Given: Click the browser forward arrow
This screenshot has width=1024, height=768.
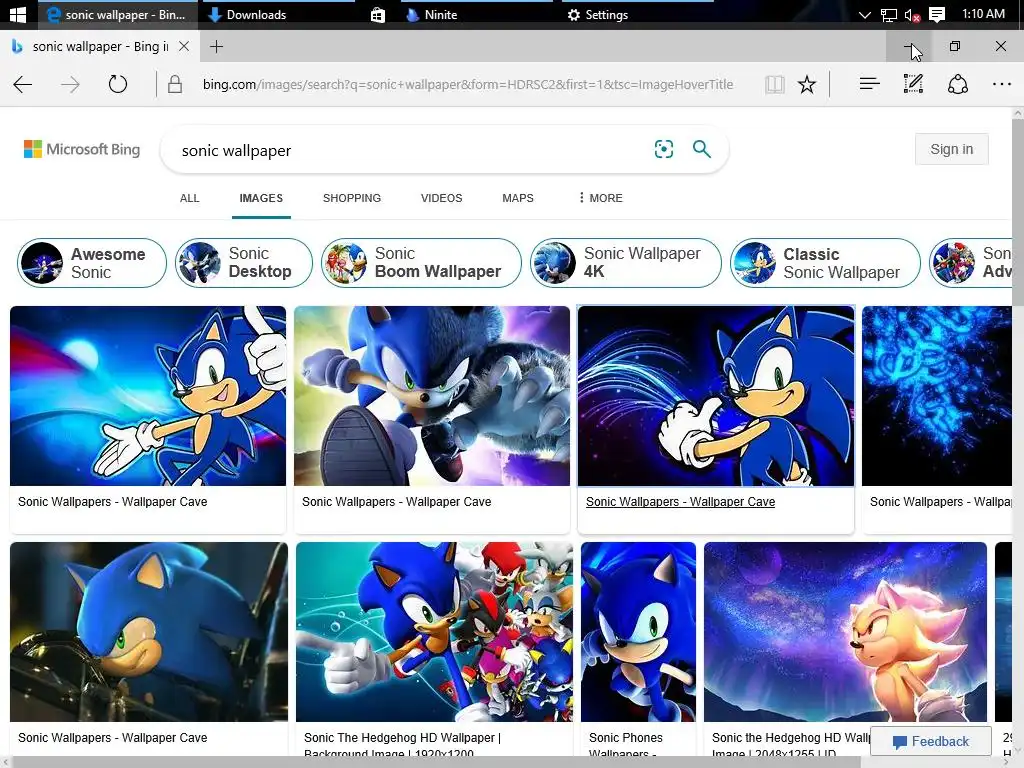Looking at the screenshot, I should click(x=70, y=84).
